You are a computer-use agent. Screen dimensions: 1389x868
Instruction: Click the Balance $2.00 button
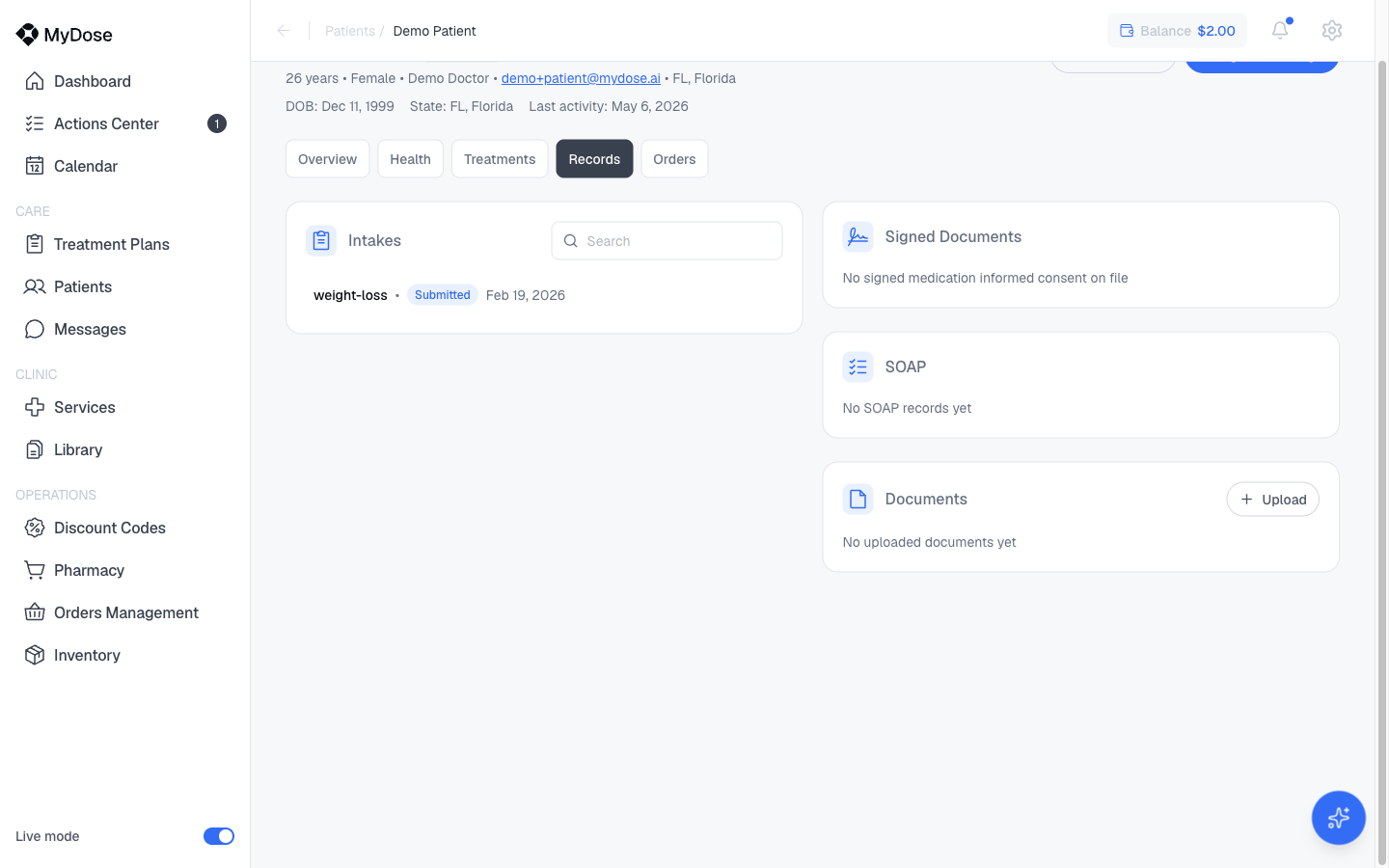coord(1177,31)
